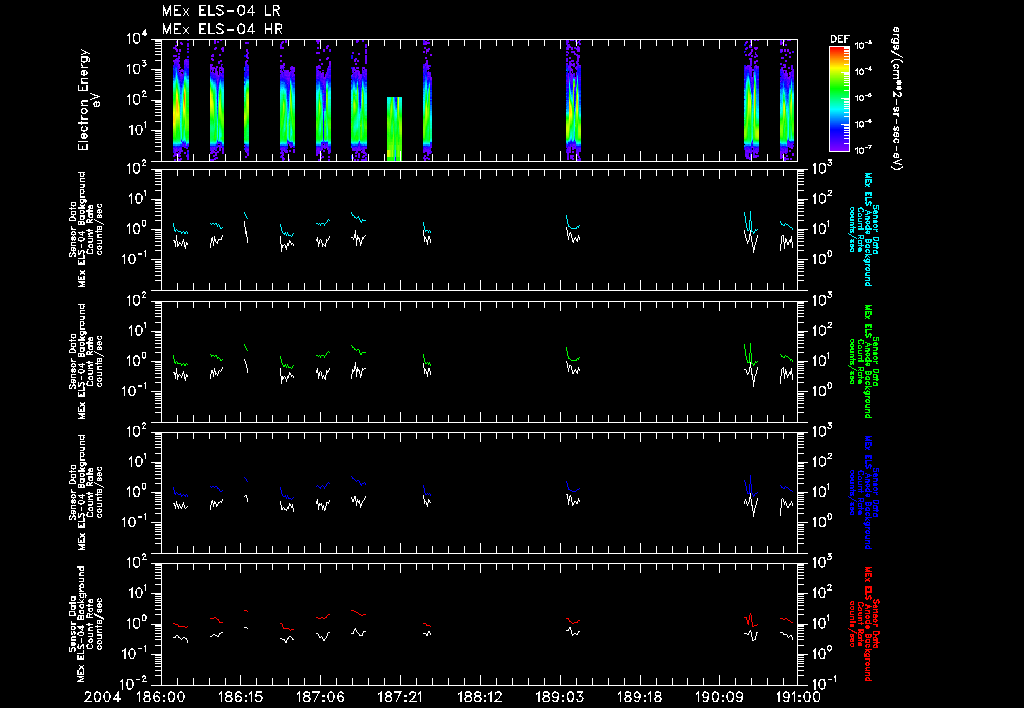Pick the red top of the DEF colorbar
The image size is (1024, 708).
(x=840, y=52)
